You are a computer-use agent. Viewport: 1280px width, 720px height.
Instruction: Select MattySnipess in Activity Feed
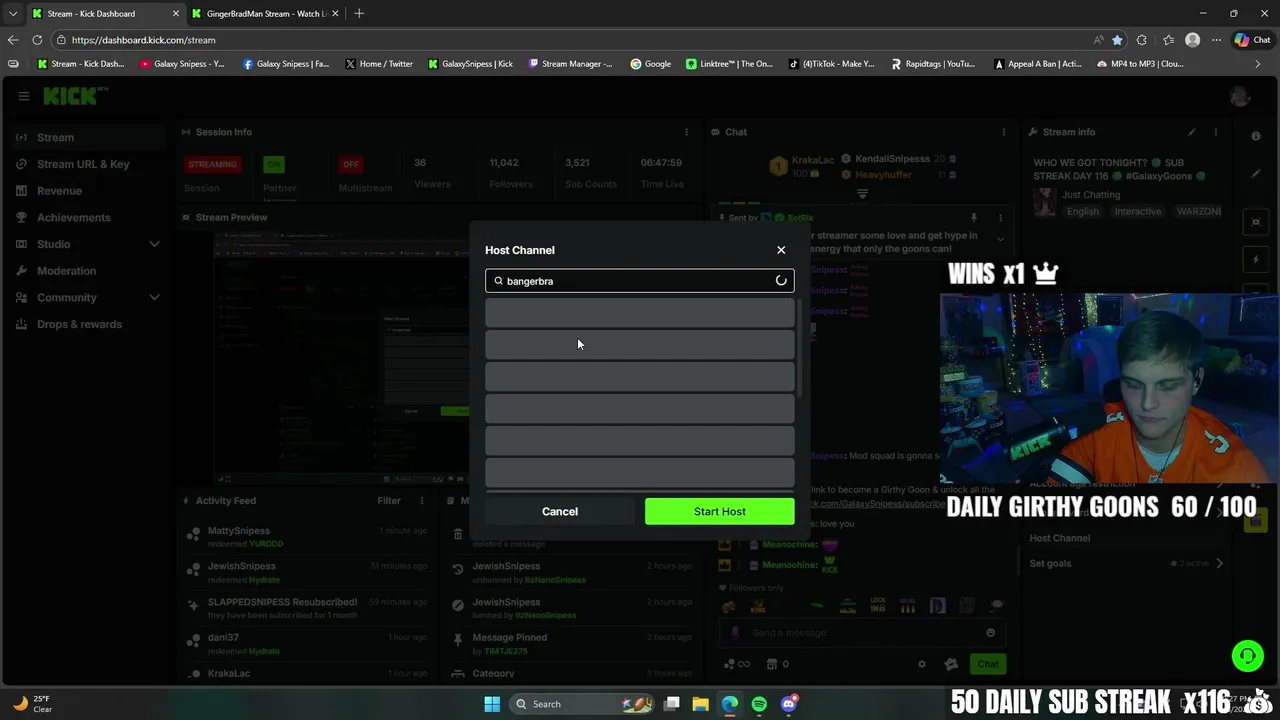coord(238,531)
